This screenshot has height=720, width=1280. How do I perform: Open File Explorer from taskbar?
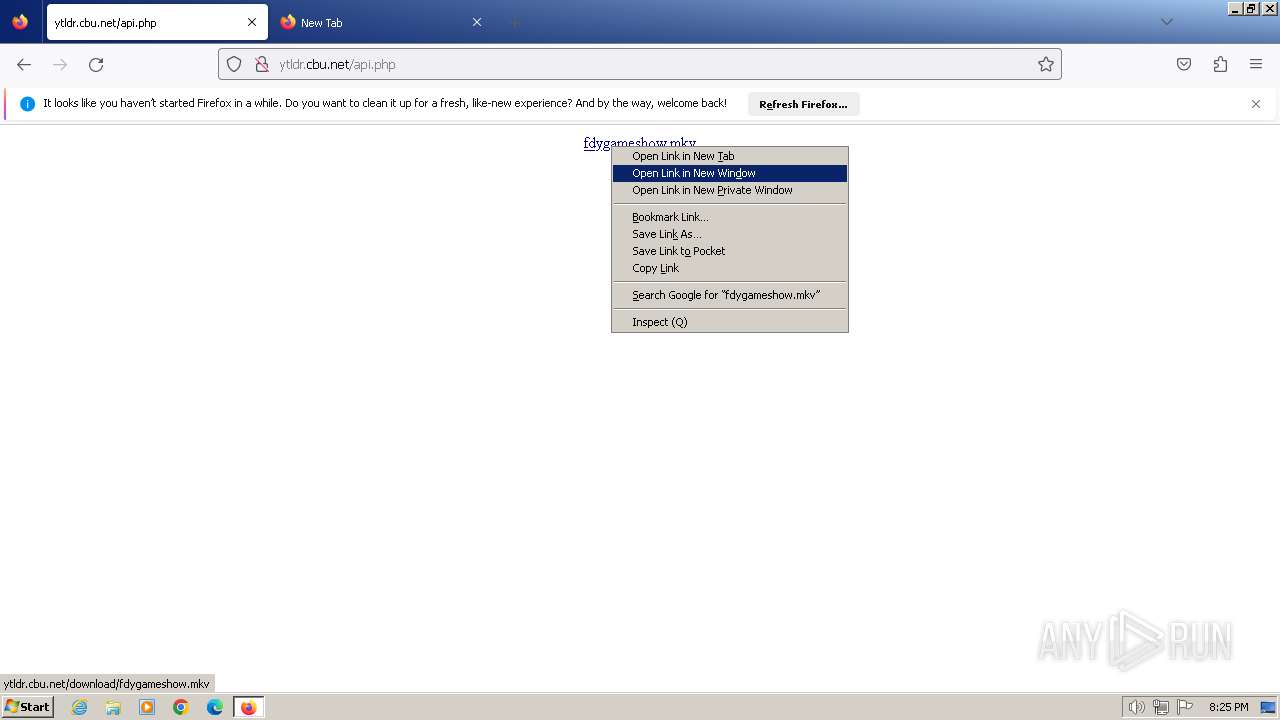click(x=113, y=707)
